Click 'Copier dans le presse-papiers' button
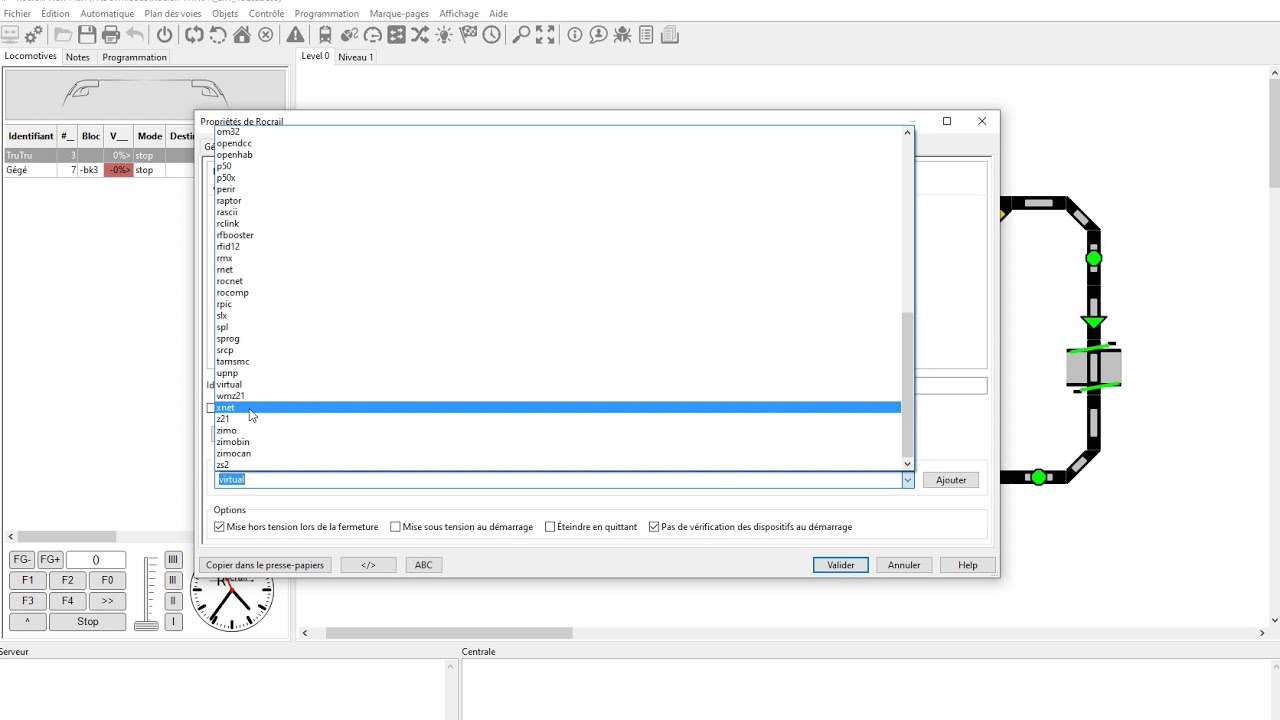The image size is (1280, 720). (x=265, y=565)
